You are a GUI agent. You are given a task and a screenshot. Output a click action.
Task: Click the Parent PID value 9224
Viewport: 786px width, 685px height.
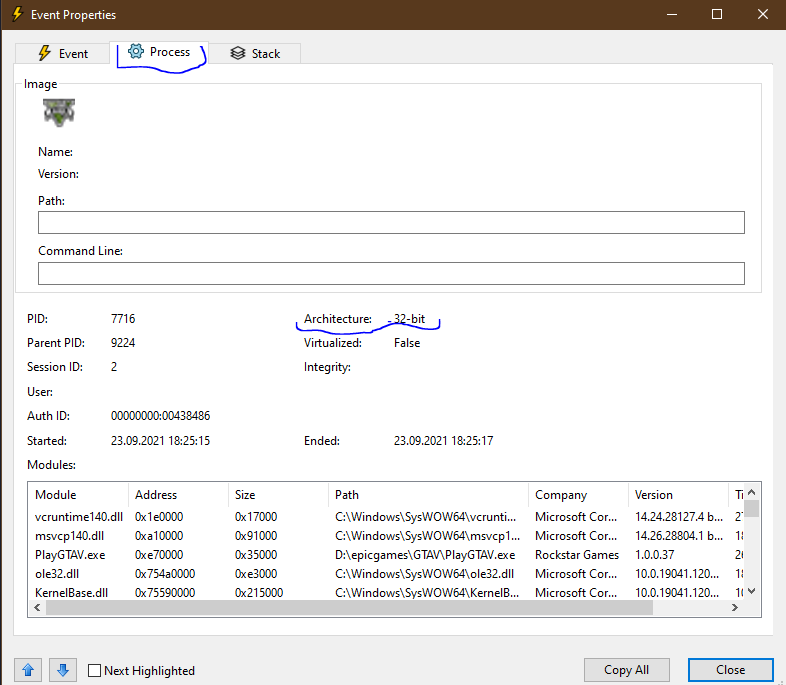pos(123,343)
